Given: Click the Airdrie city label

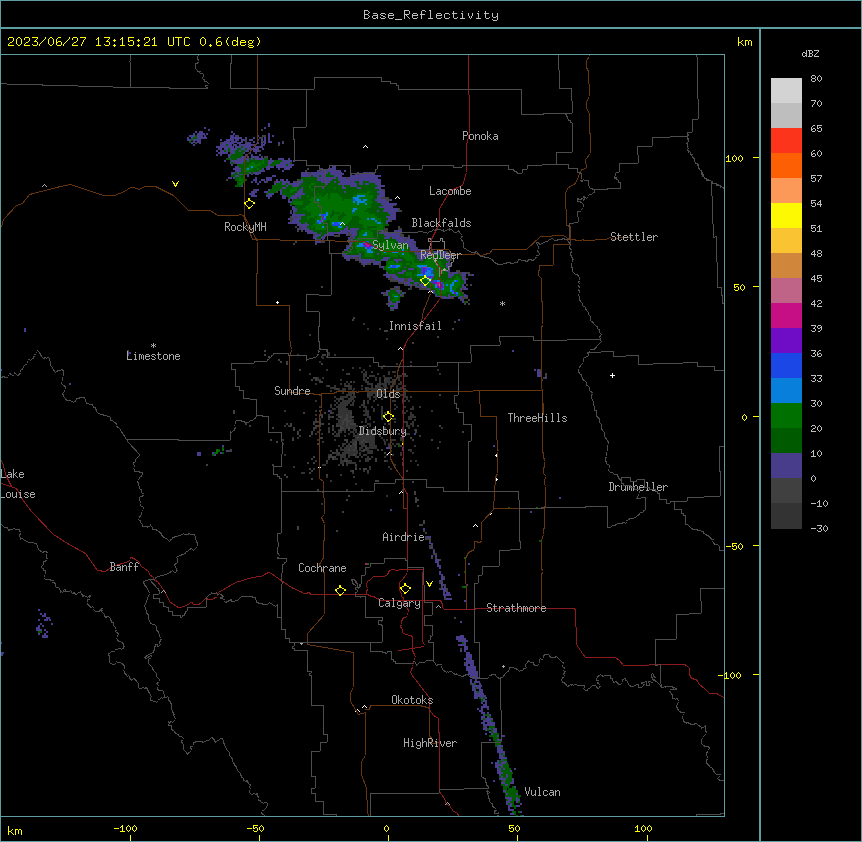Looking at the screenshot, I should click(x=404, y=537).
